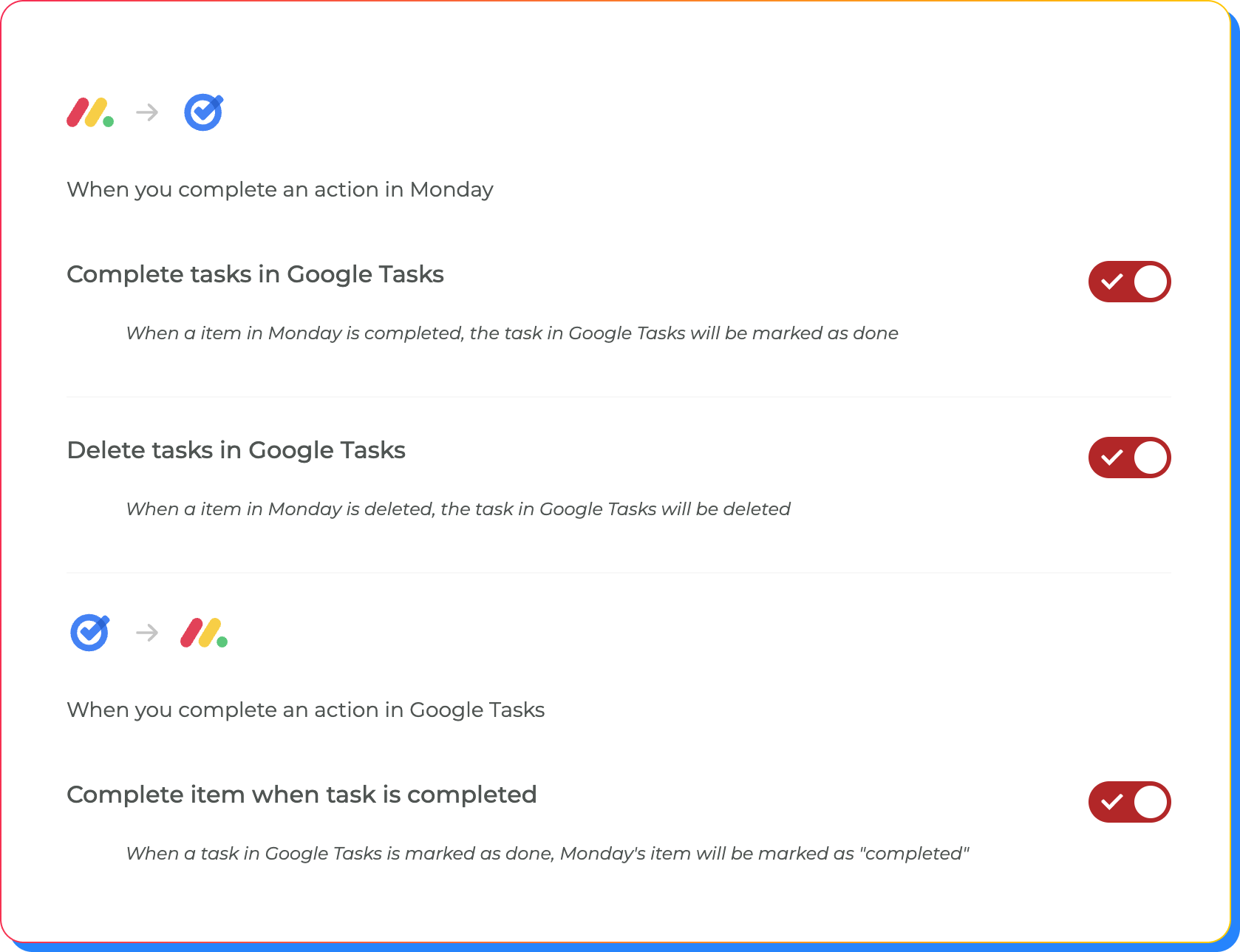
Task: Click the arrow from Google Tasks to Monday
Action: coord(146,633)
